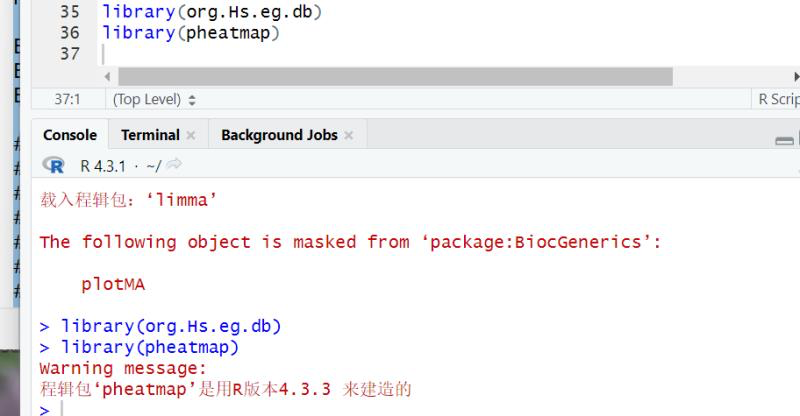The width and height of the screenshot is (800, 416).
Task: Open the (Top Level) scope dropdown
Action: tap(154, 100)
